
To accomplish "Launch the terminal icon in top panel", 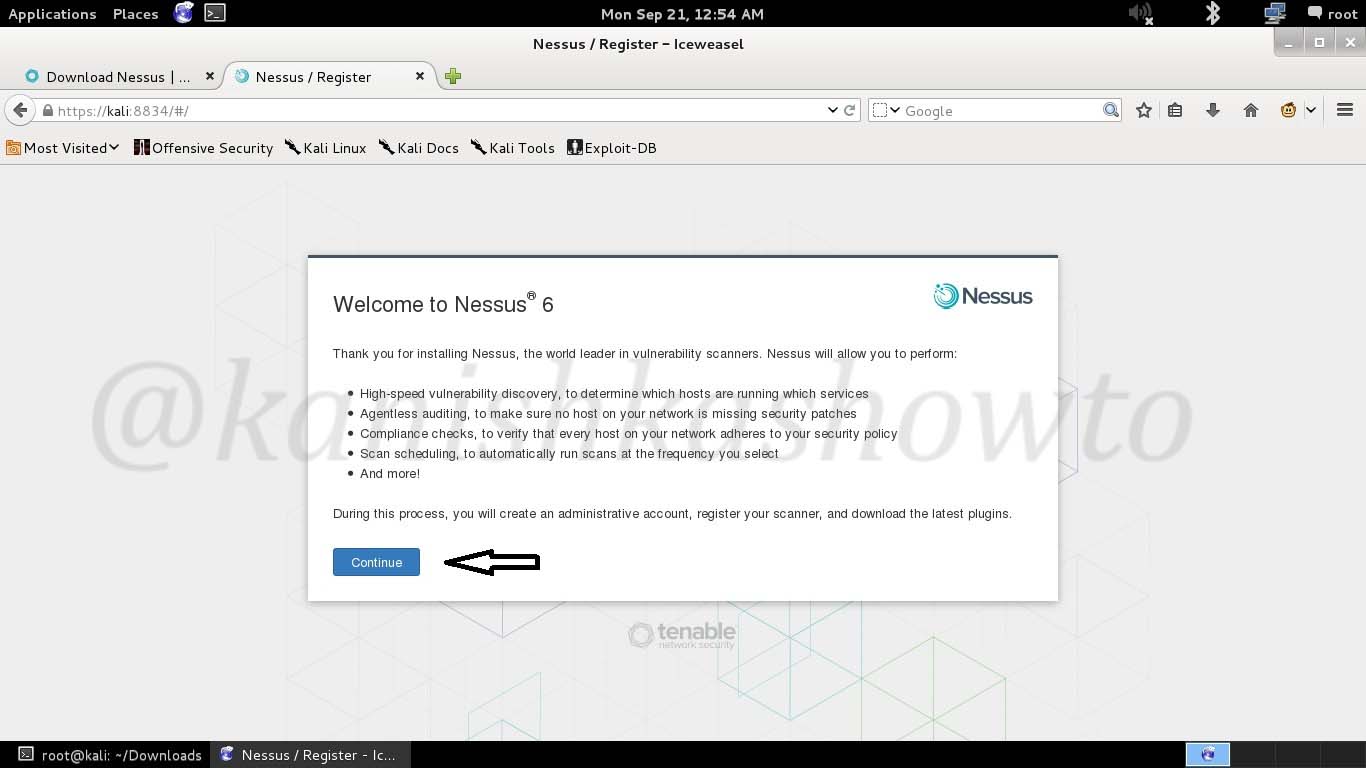I will pos(214,13).
